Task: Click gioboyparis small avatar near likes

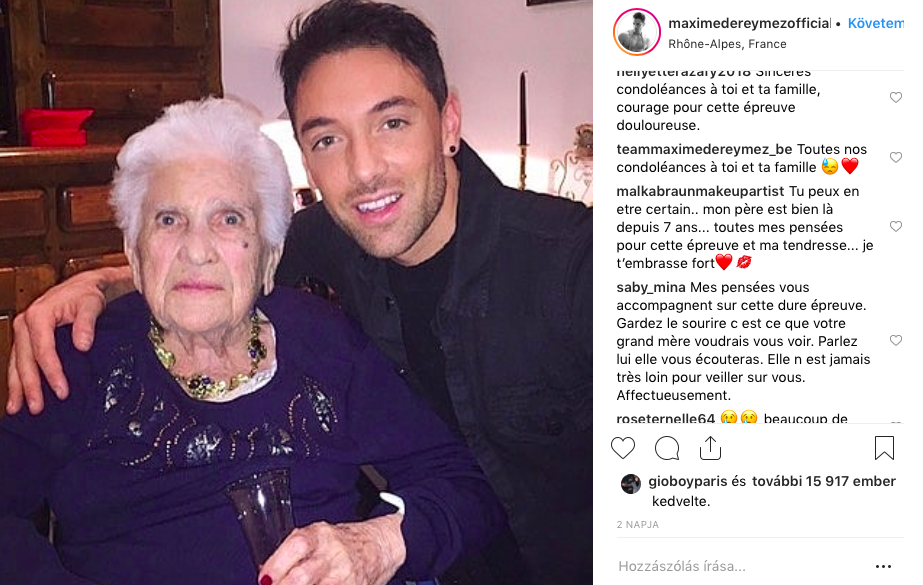Action: tap(631, 484)
